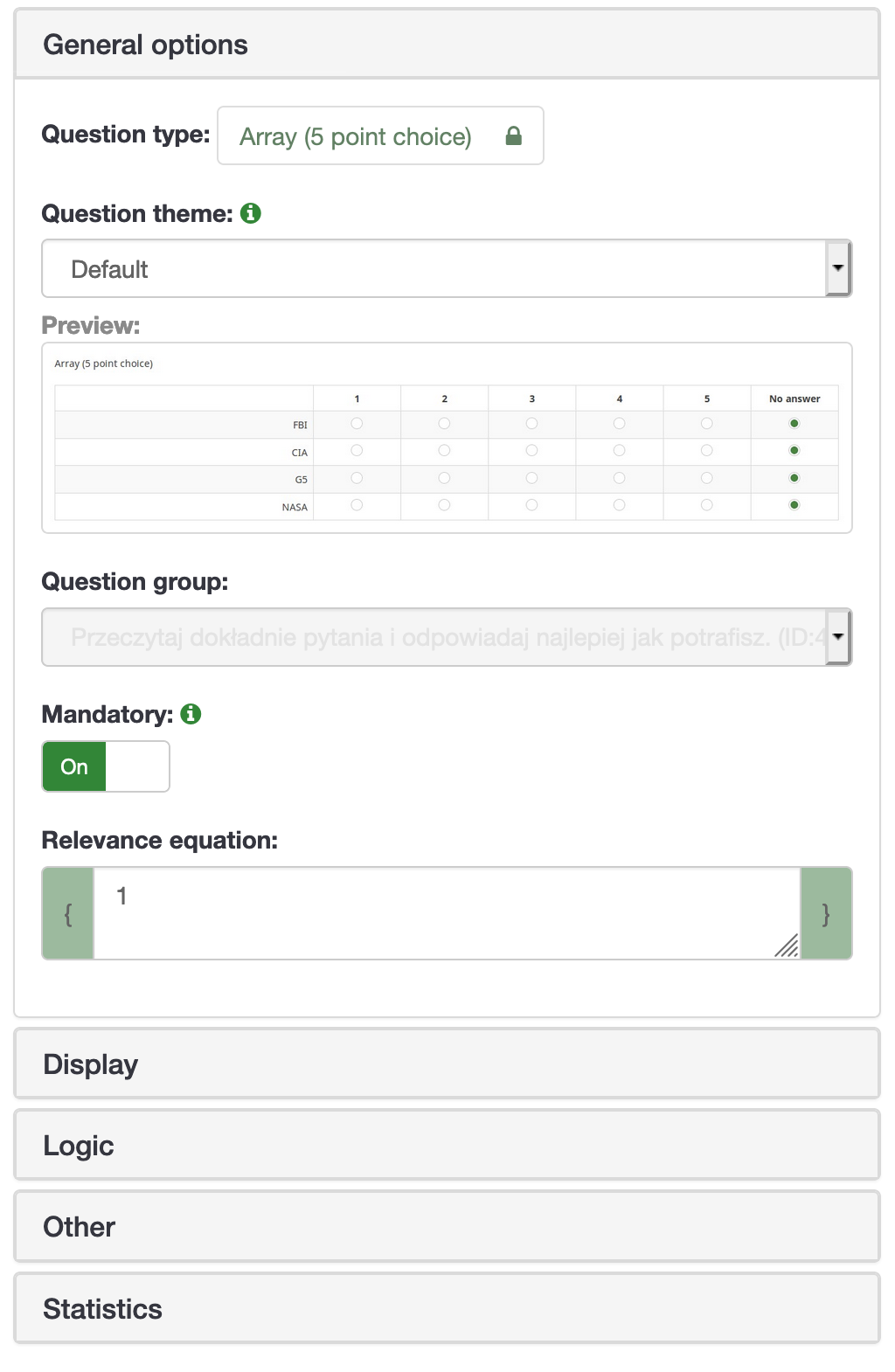895x1372 pixels.
Task: Click the Mandatory info icon
Action: 191,714
